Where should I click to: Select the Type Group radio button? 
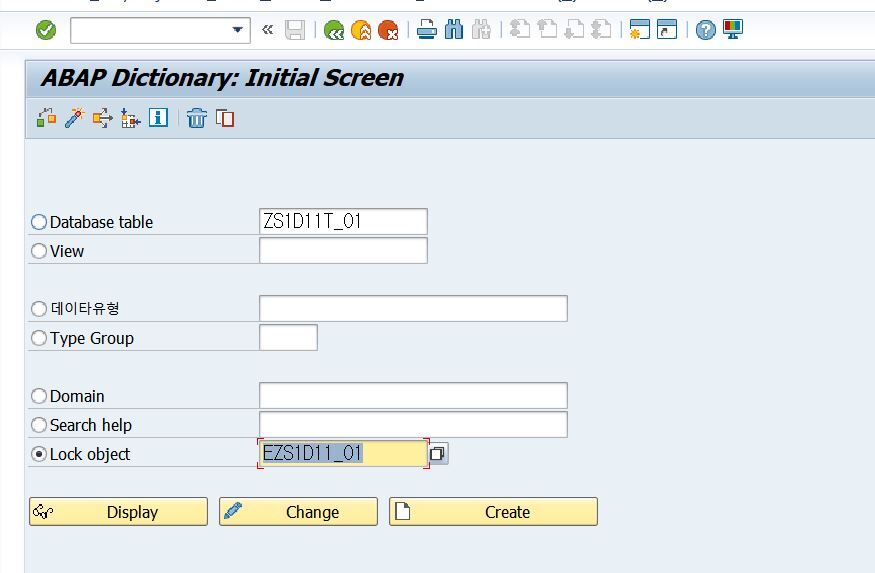coord(39,338)
